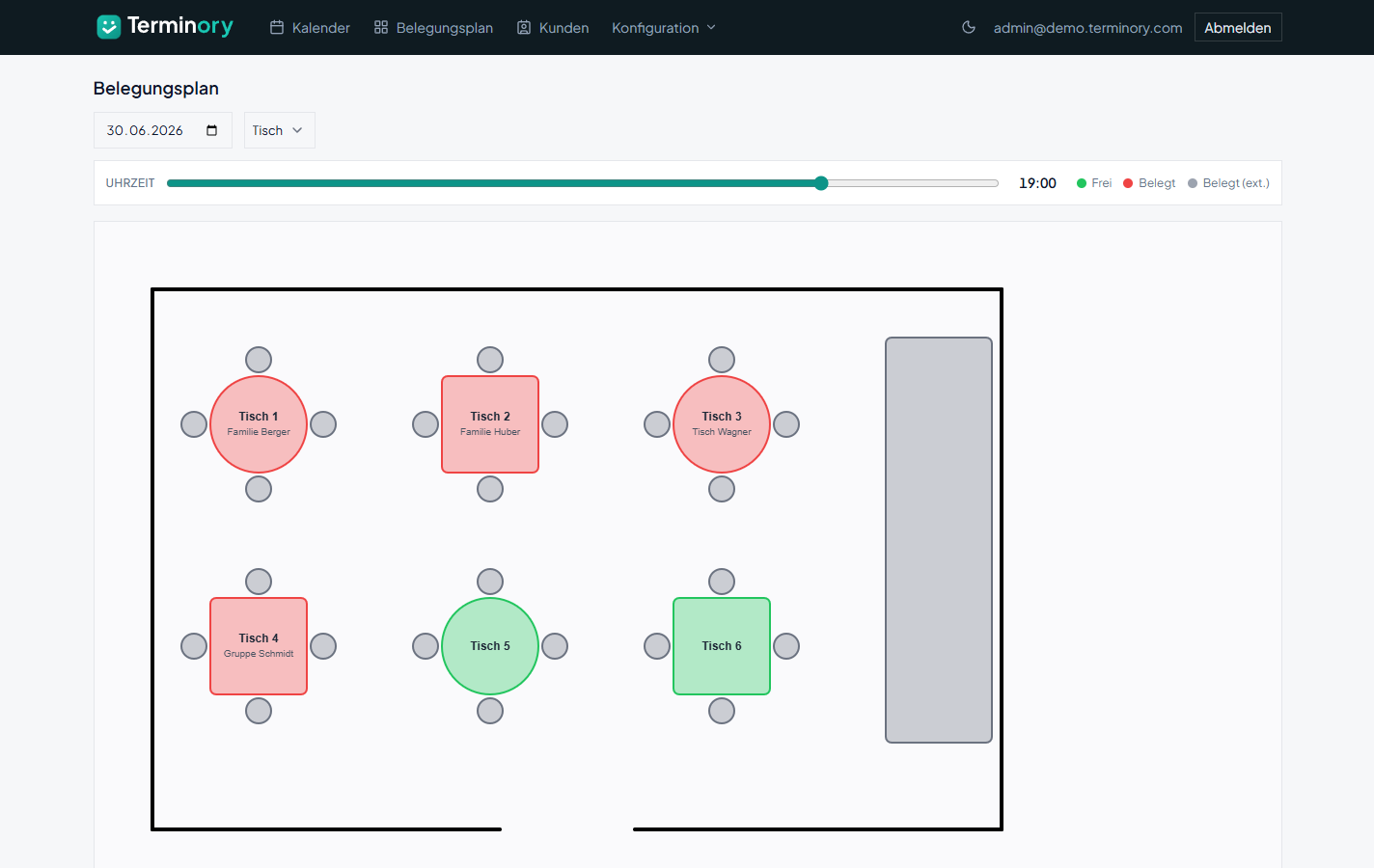
Task: Click the admin@demo.terminory.com account text
Action: tap(1087, 28)
